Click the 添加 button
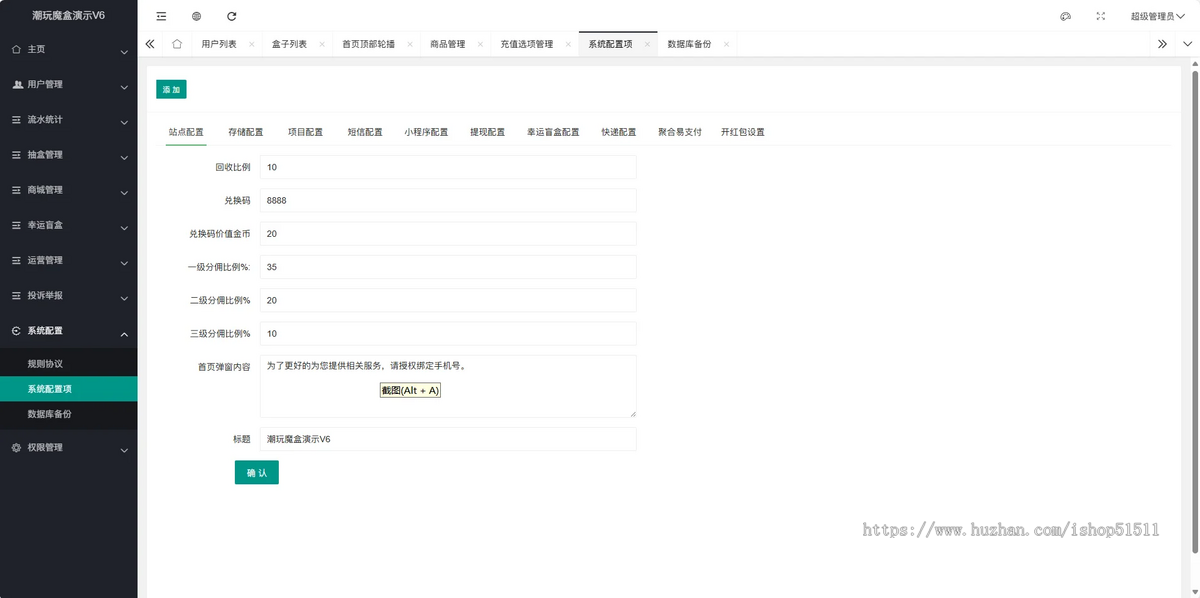Image resolution: width=1200 pixels, height=598 pixels. [171, 89]
